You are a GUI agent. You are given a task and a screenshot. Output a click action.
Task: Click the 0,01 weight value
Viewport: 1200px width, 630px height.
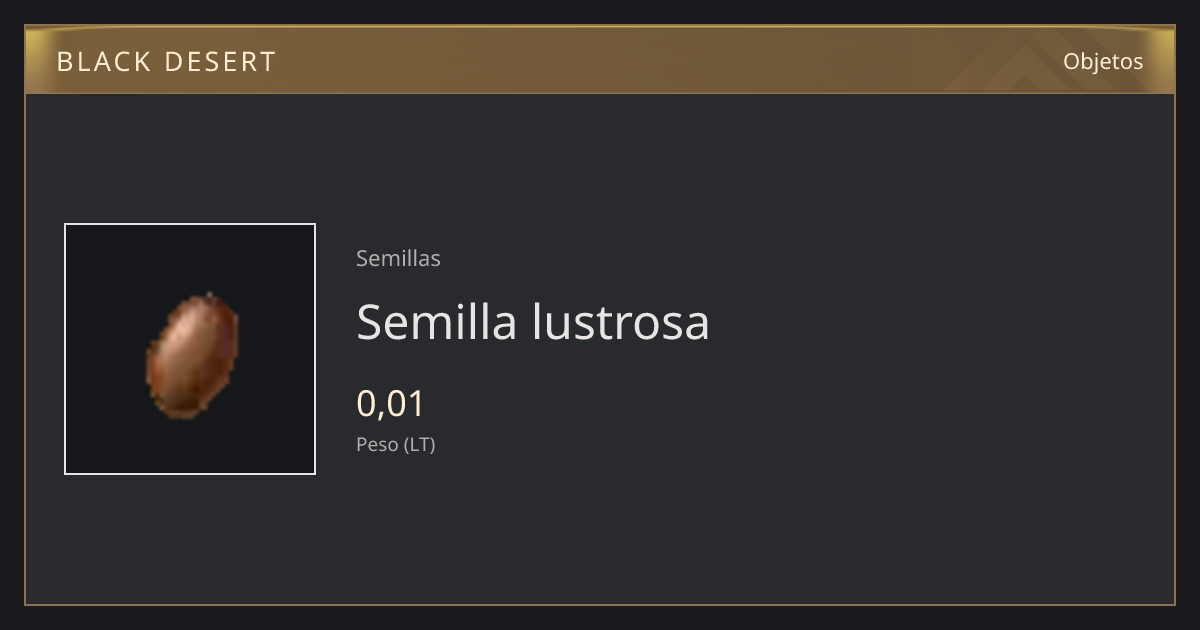pos(391,404)
